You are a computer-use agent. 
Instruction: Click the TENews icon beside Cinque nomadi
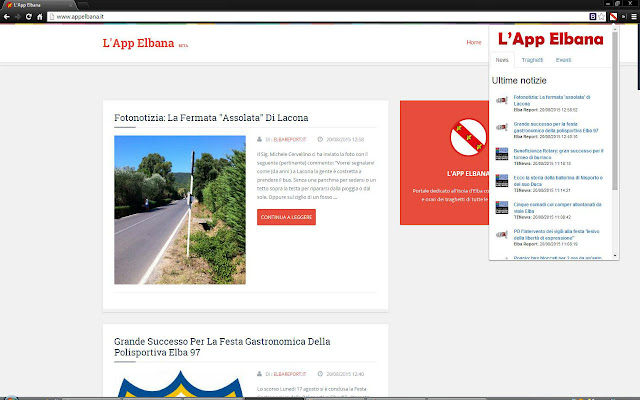pos(502,207)
